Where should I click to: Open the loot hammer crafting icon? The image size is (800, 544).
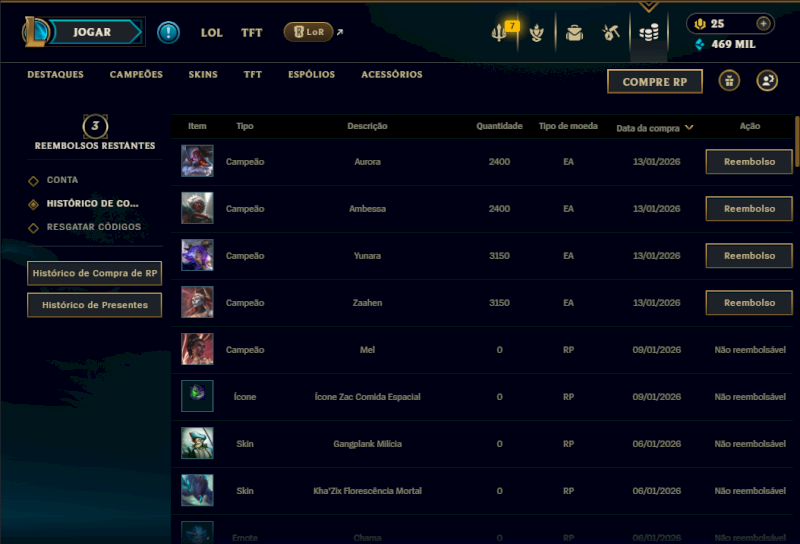[x=611, y=33]
